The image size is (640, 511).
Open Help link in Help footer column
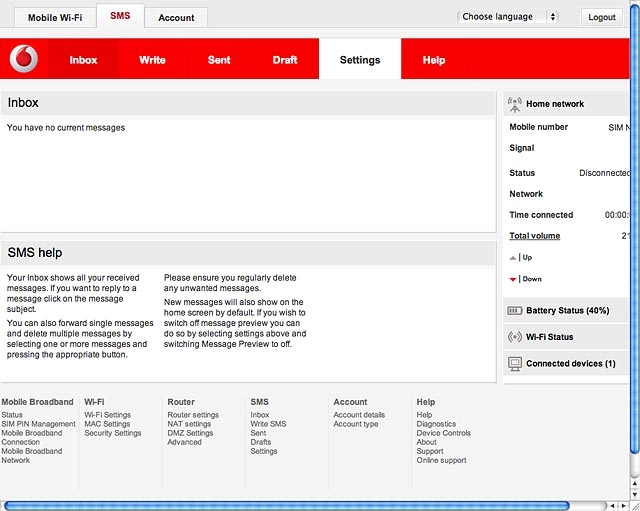(x=424, y=415)
